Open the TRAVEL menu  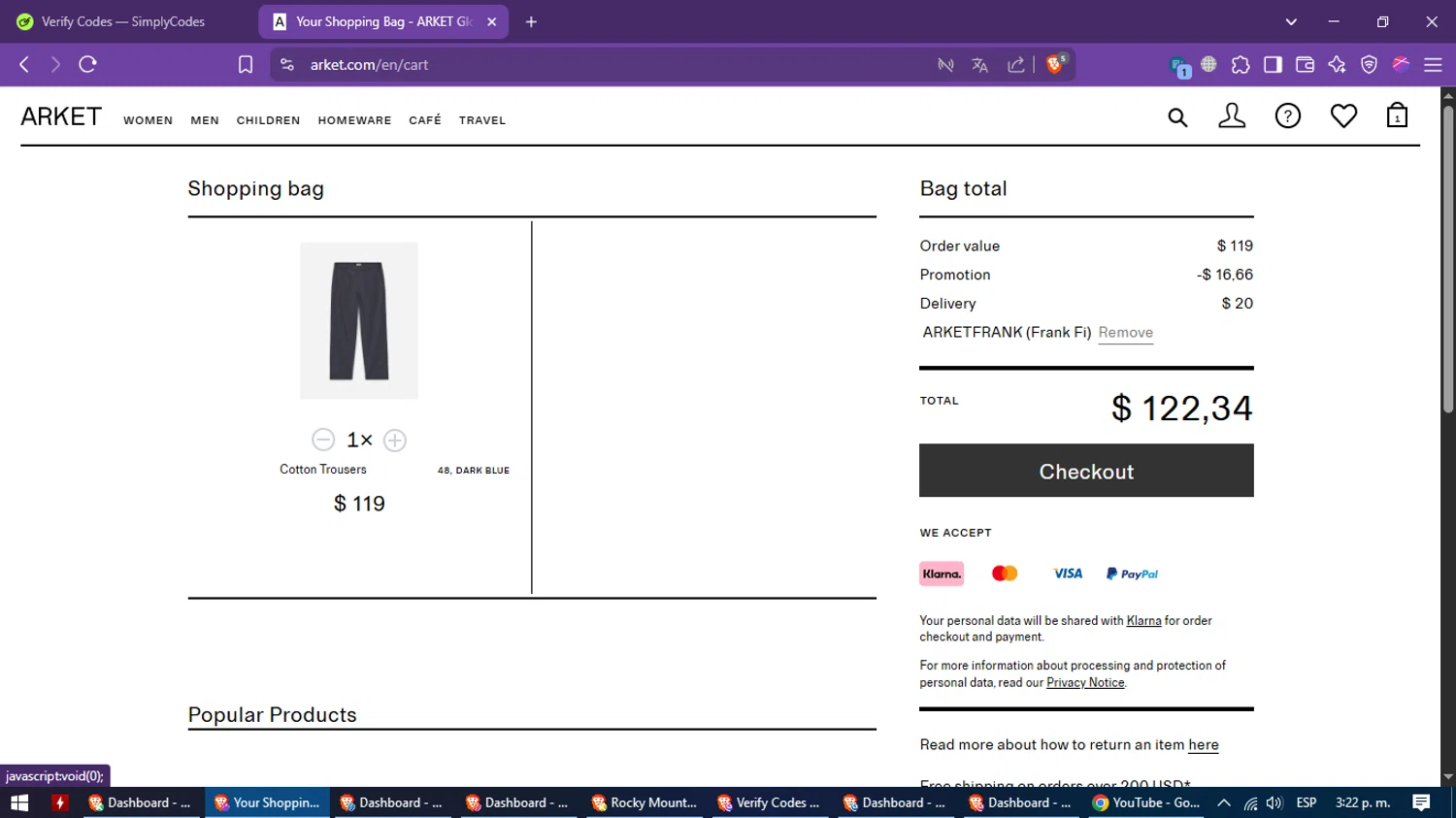coord(482,120)
